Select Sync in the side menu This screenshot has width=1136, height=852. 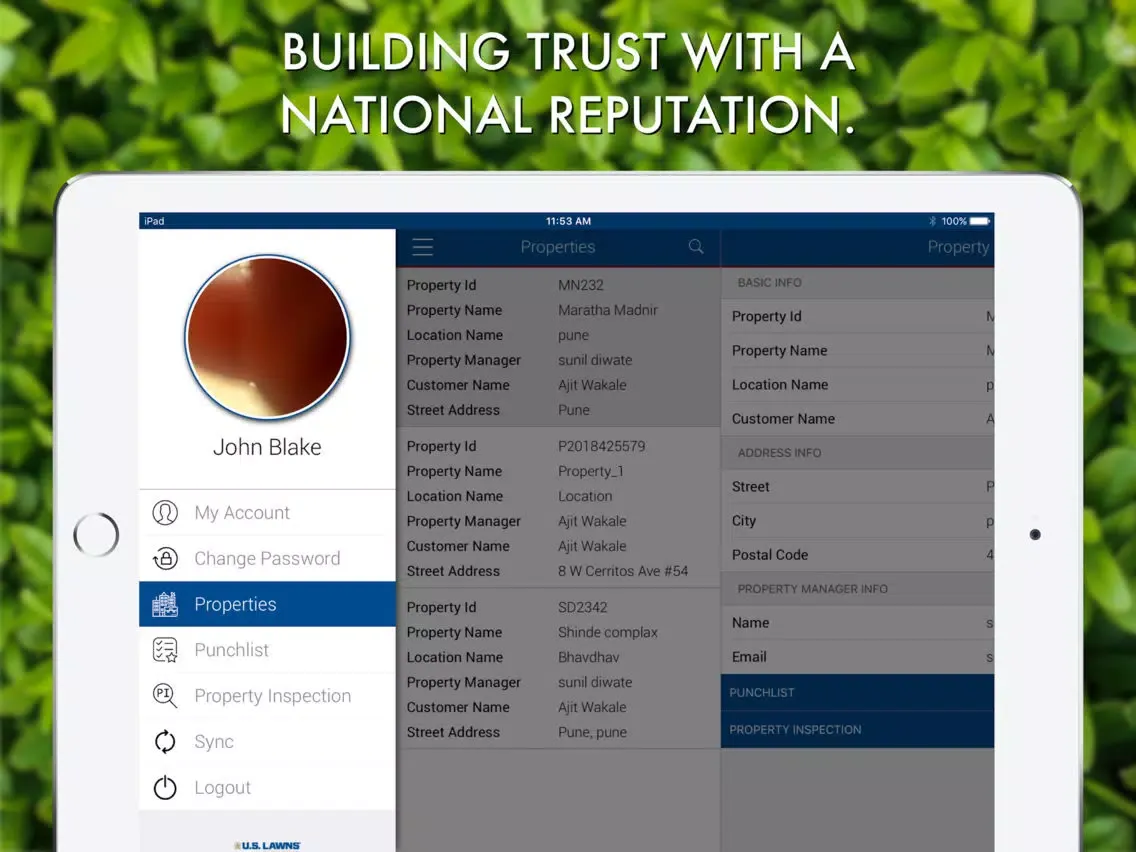tap(267, 742)
